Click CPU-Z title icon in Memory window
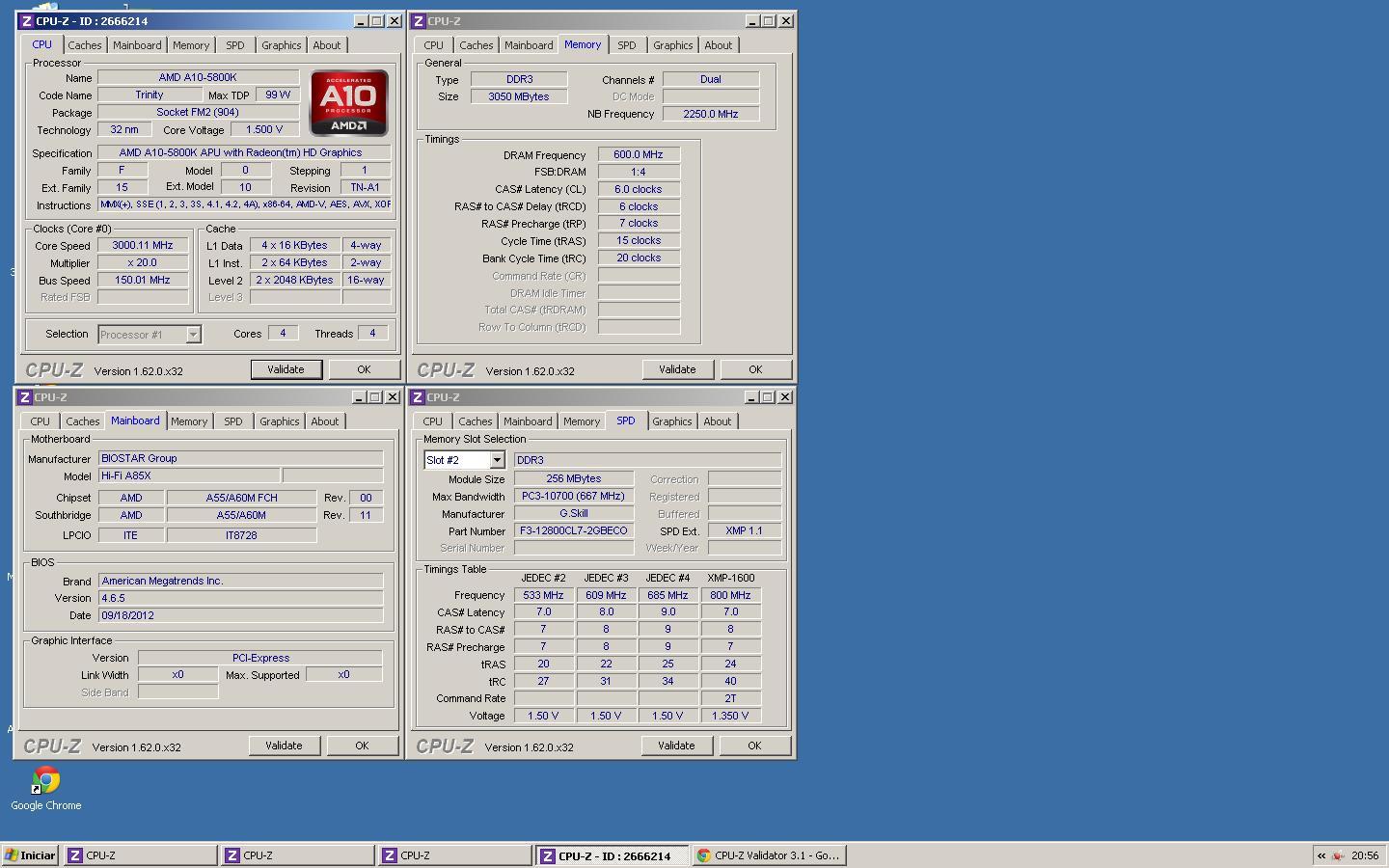 pos(419,21)
